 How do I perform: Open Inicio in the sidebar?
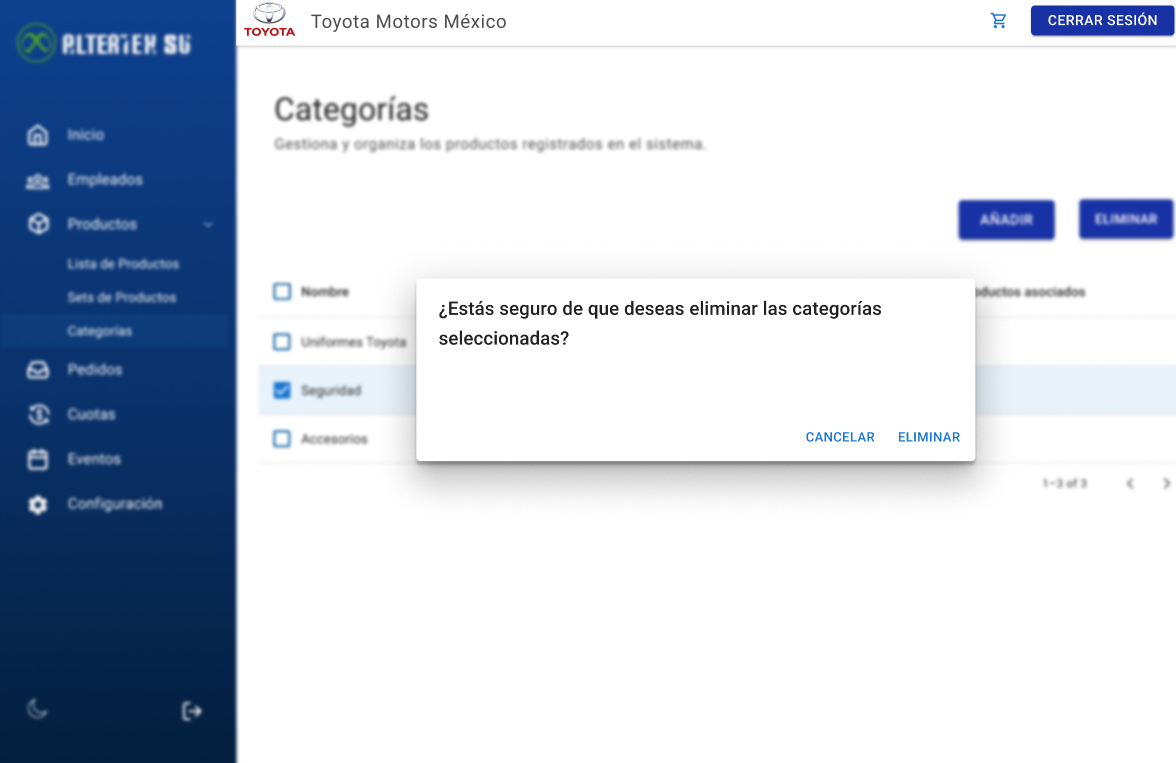tap(86, 135)
